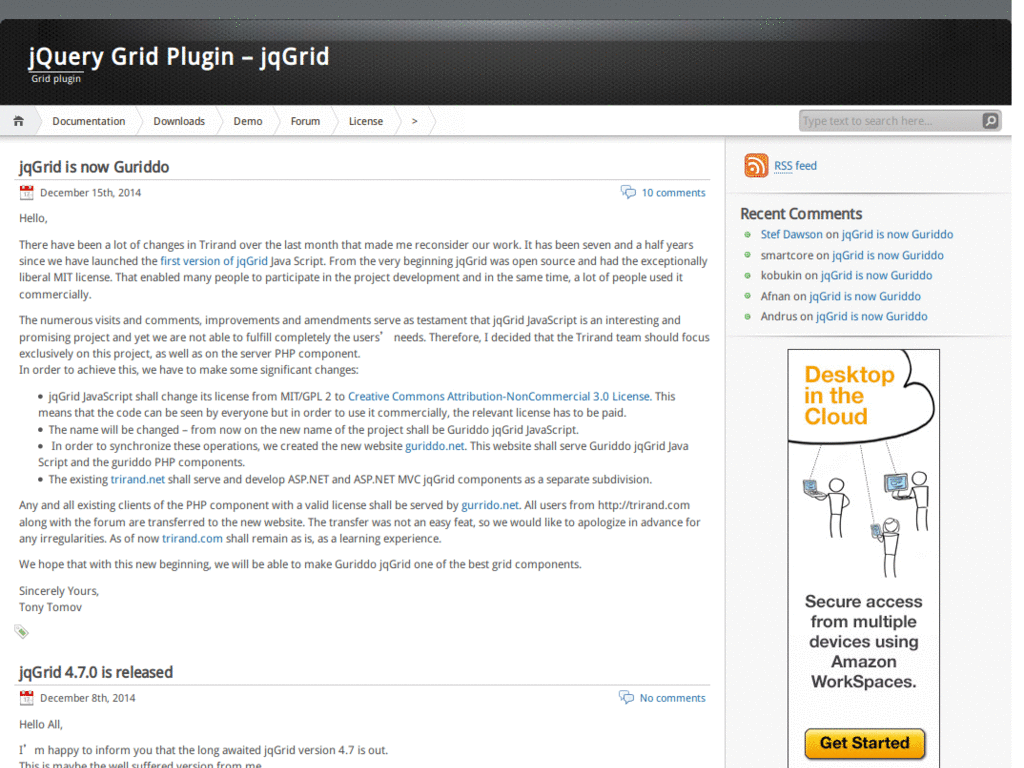The height and width of the screenshot is (768, 1024).
Task: Click the tag icon below Tony Tomov
Action: 22,632
